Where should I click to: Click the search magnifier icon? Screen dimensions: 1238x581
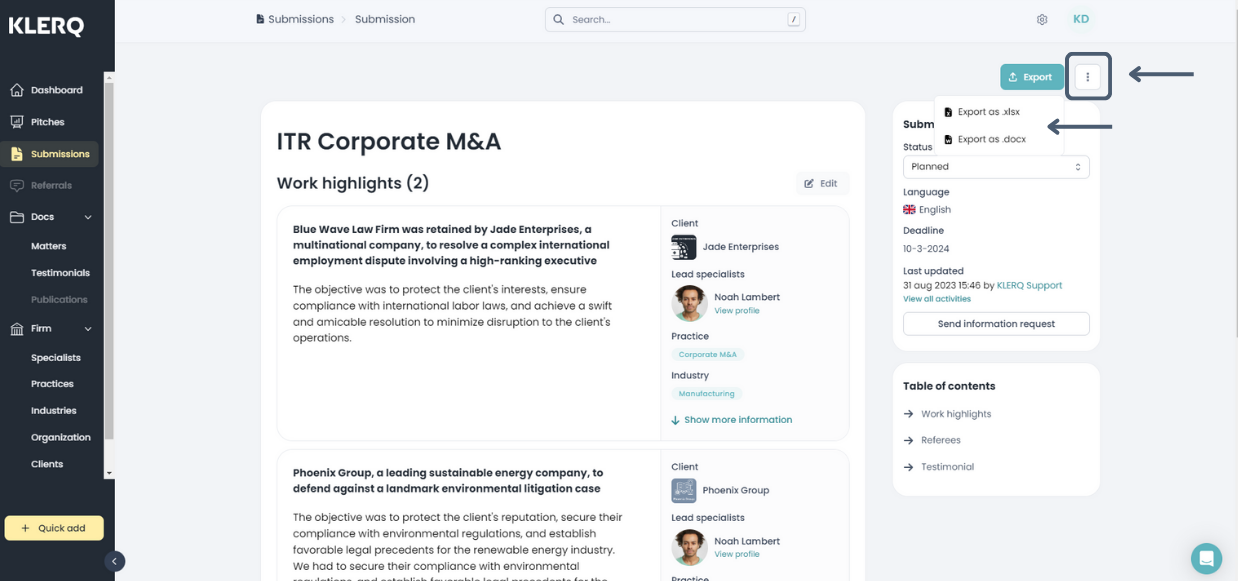[x=559, y=19]
